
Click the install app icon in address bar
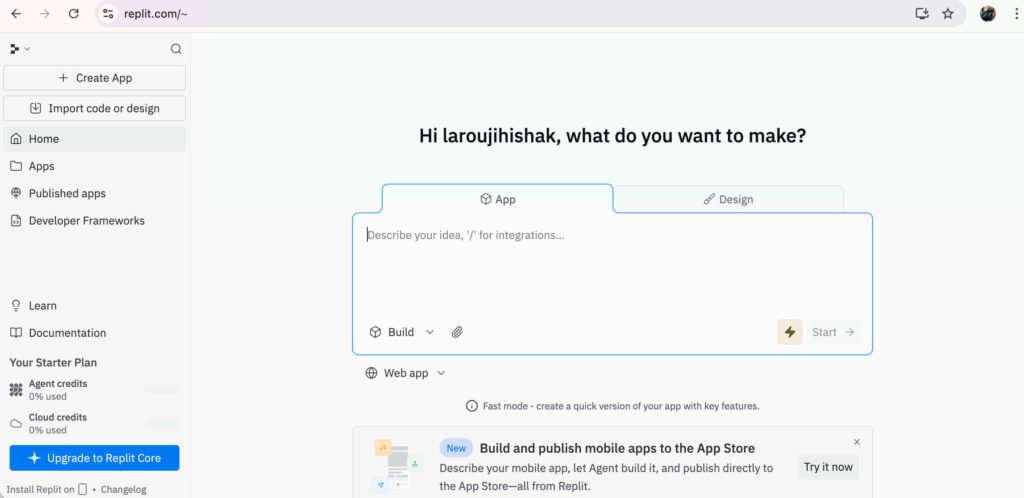tap(922, 14)
